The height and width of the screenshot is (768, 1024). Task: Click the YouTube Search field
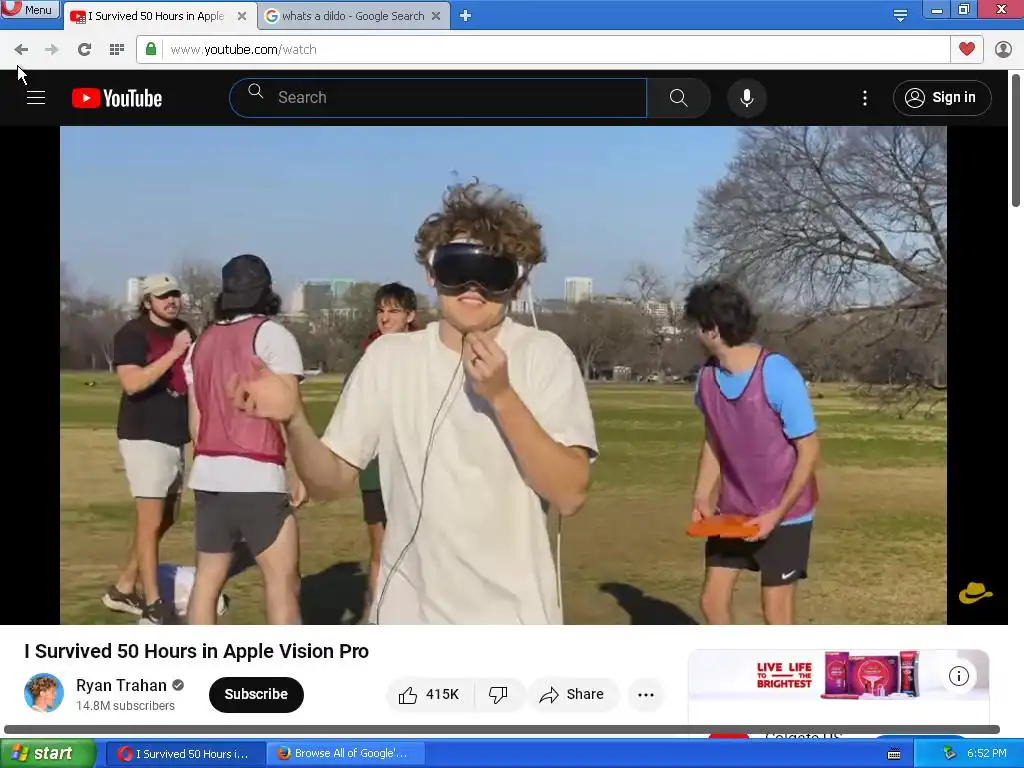point(438,98)
